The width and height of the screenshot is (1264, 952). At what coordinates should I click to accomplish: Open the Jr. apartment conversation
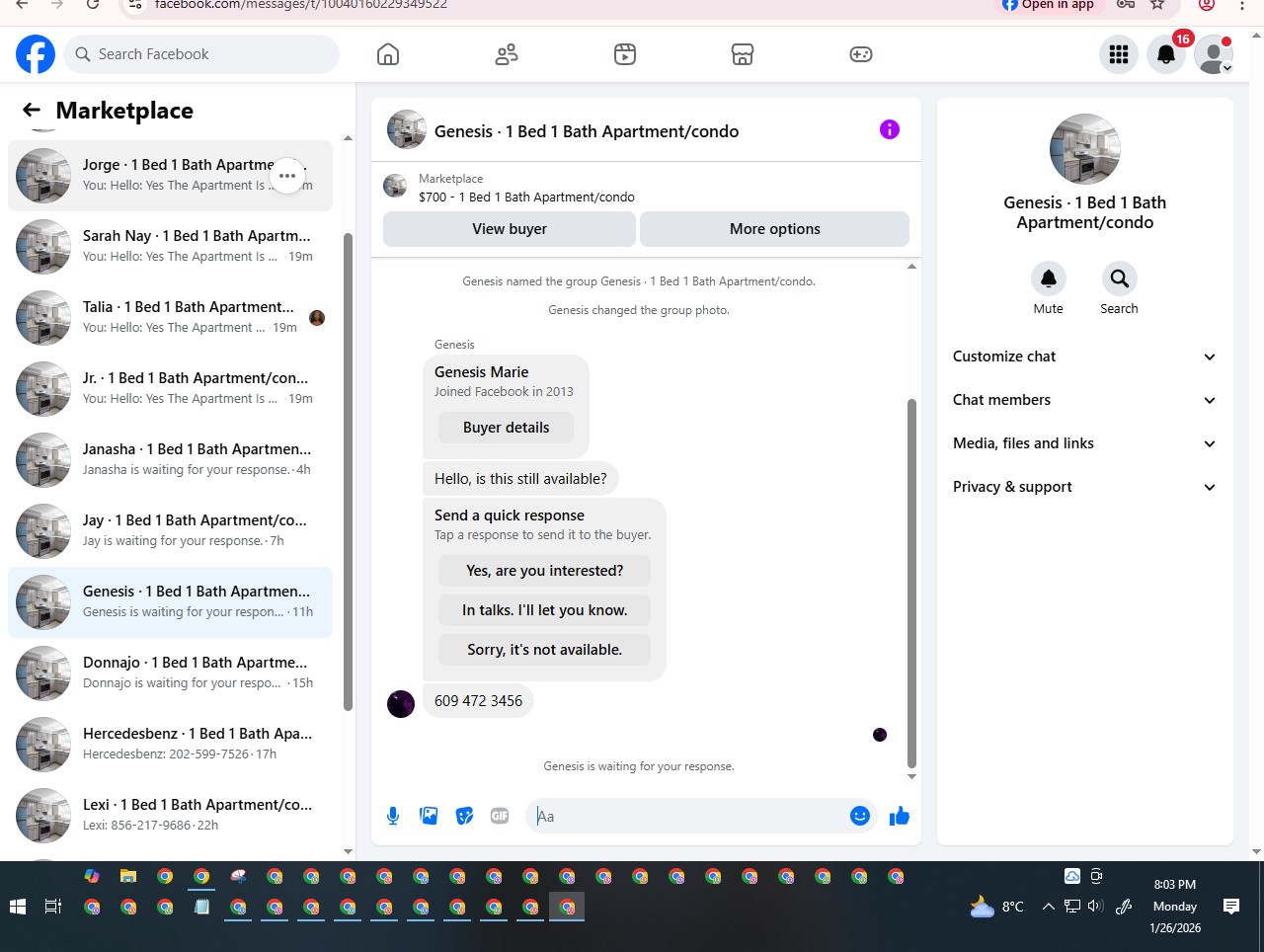170,389
